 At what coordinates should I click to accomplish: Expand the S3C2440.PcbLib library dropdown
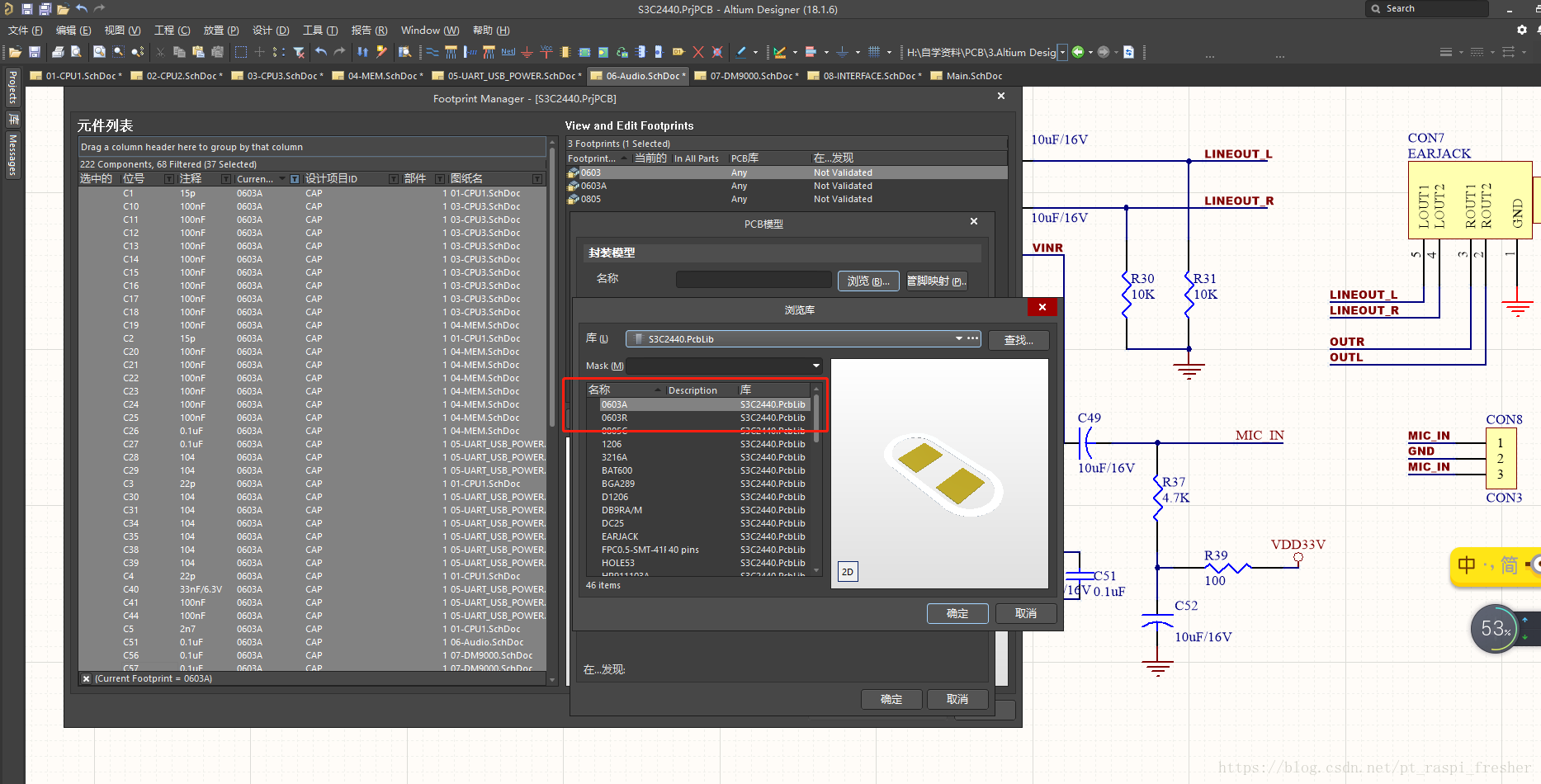[x=958, y=339]
